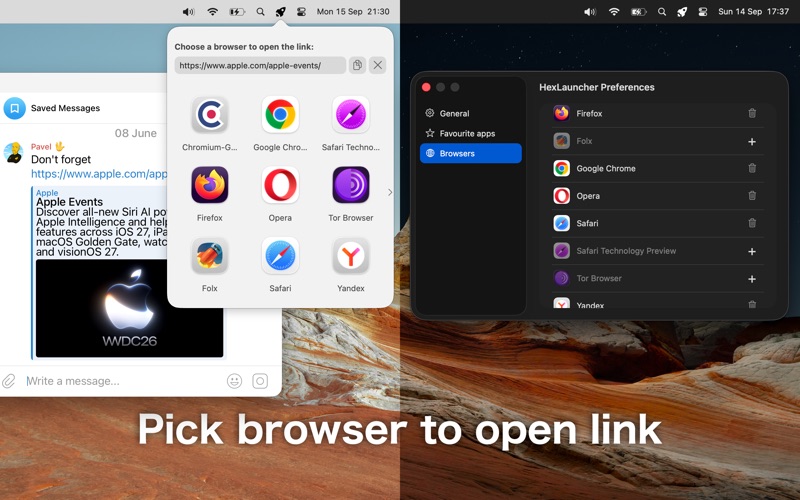
Task: Open Spotlight search in right menu bar
Action: [662, 11]
